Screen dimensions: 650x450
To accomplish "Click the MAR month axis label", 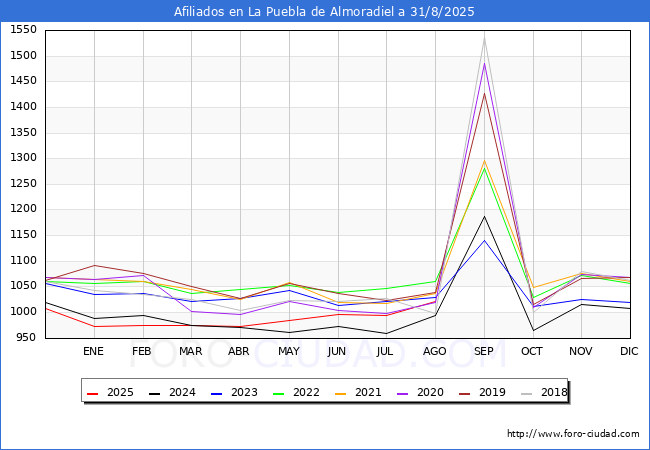I will pyautogui.click(x=191, y=351).
